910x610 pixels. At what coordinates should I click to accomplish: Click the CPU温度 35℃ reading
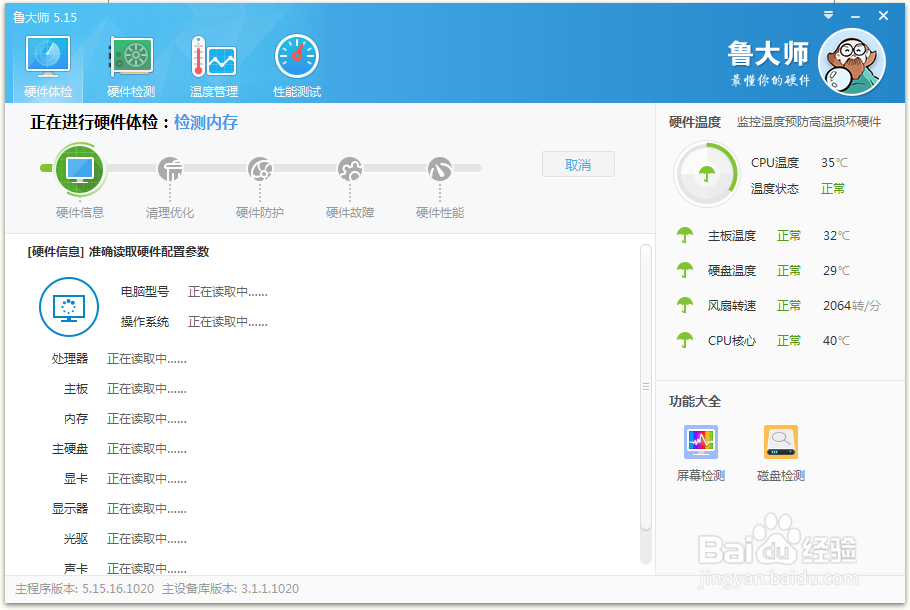click(835, 163)
